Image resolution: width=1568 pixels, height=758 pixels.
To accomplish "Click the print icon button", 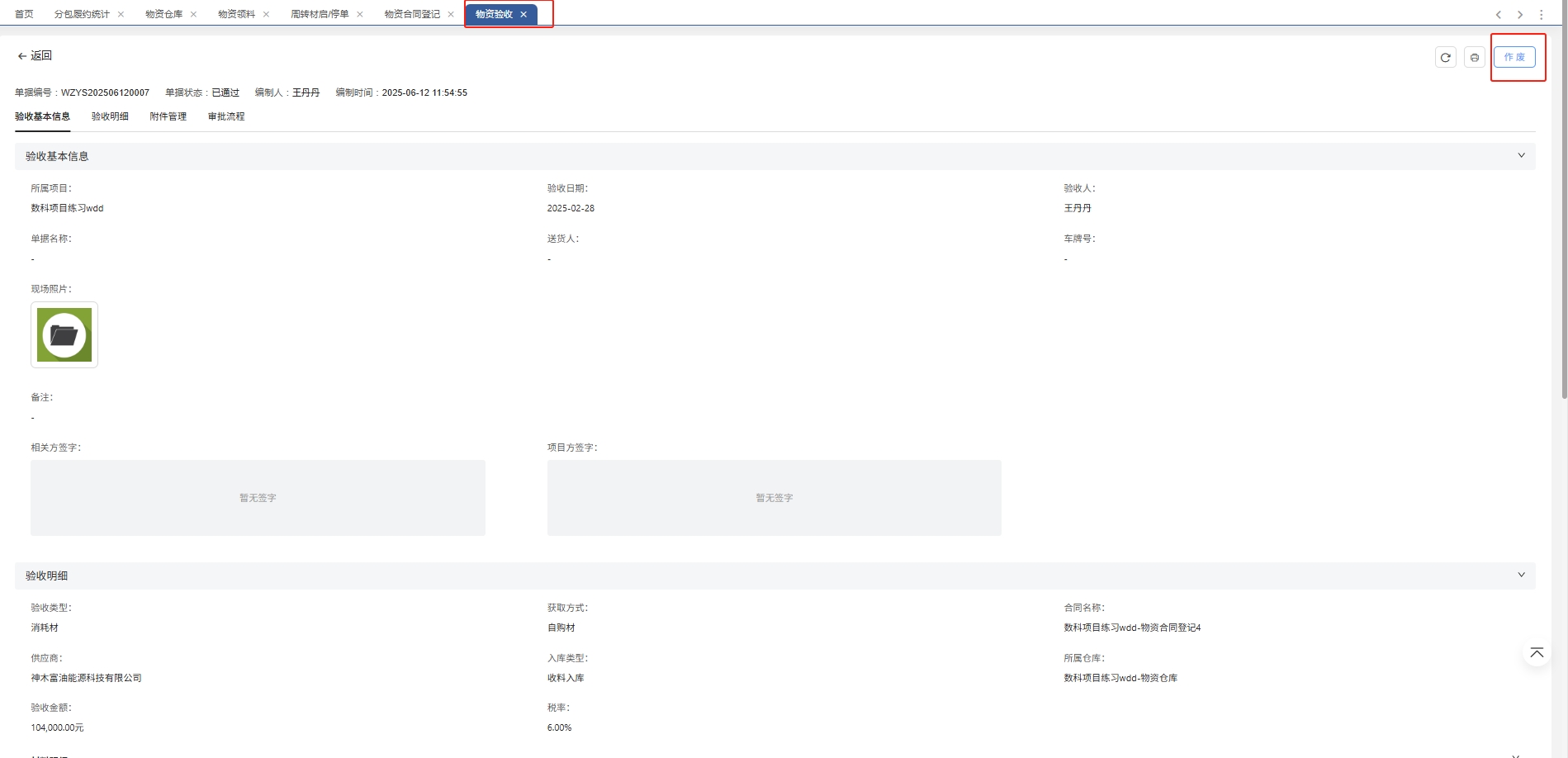I will (1474, 58).
